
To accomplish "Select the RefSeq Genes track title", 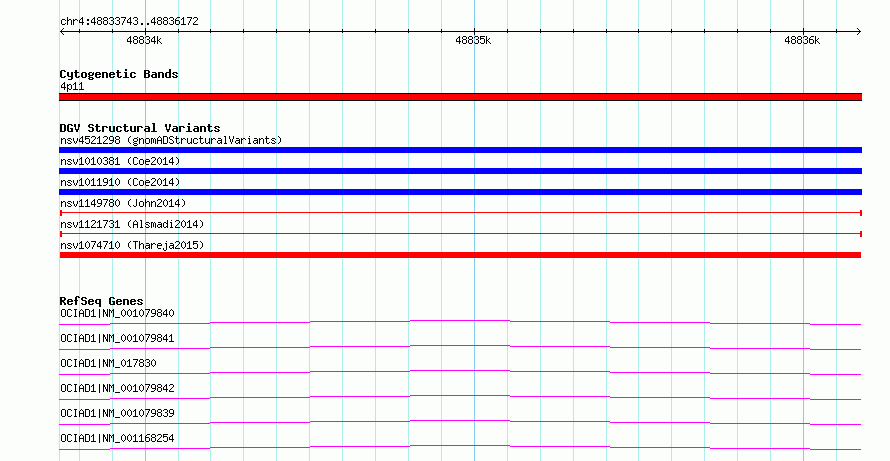I will (x=101, y=301).
